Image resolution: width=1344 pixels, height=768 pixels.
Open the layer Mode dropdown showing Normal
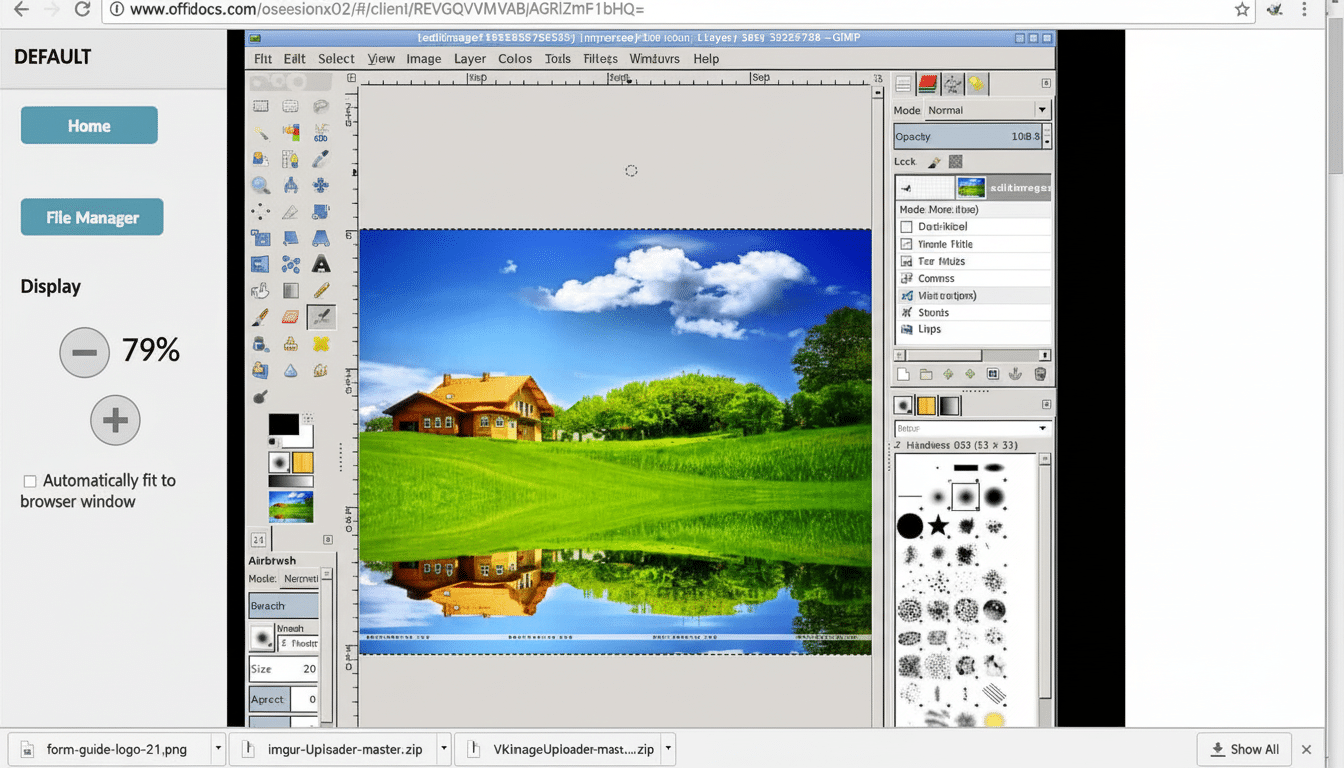click(x=1040, y=110)
